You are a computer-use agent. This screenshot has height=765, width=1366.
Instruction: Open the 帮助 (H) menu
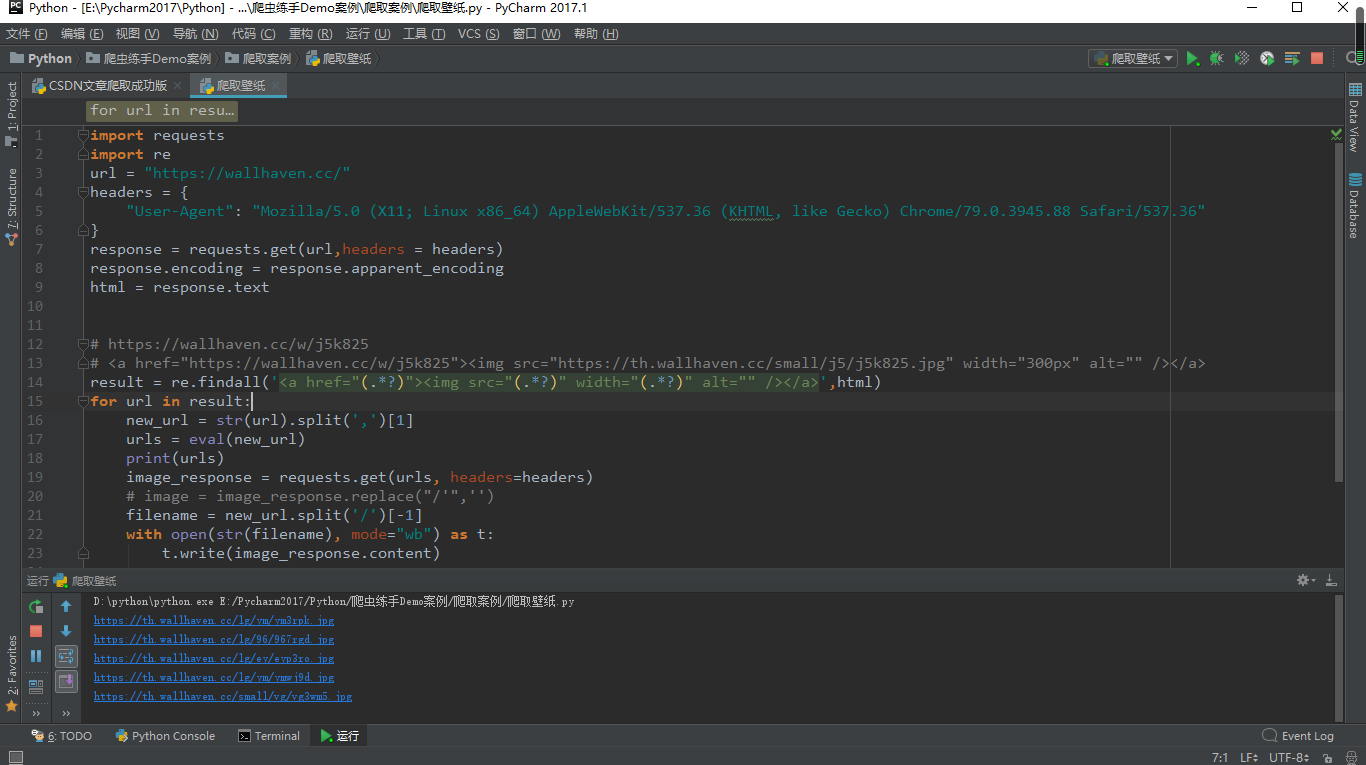[596, 34]
